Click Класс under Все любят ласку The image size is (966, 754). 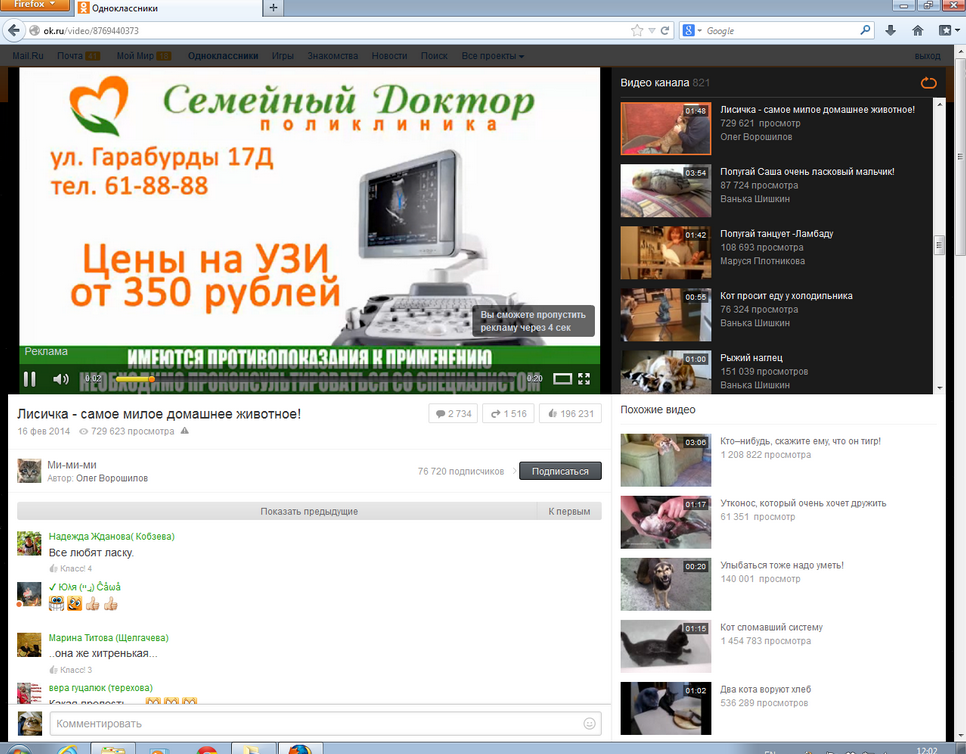click(x=71, y=568)
